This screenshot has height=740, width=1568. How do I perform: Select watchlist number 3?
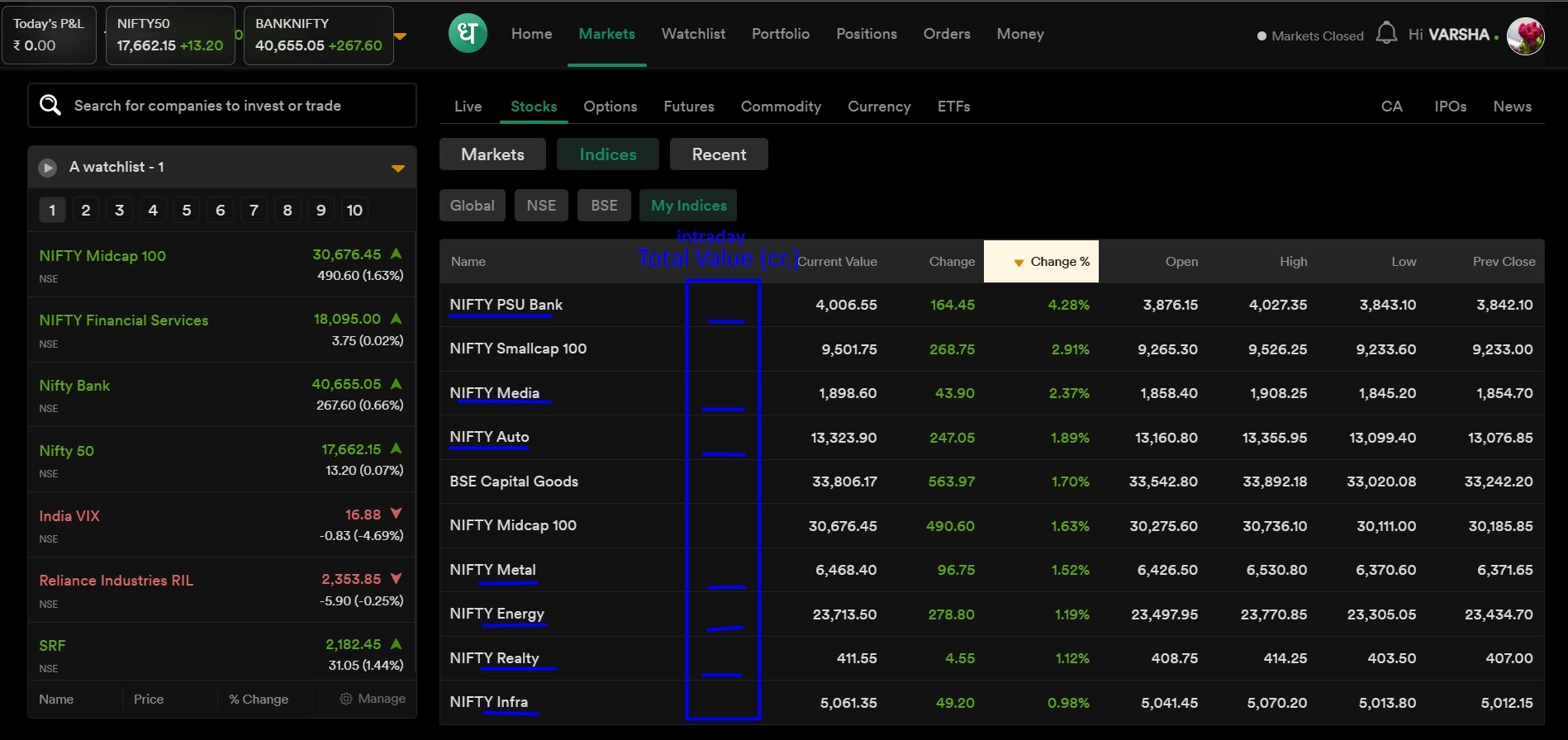(x=120, y=210)
